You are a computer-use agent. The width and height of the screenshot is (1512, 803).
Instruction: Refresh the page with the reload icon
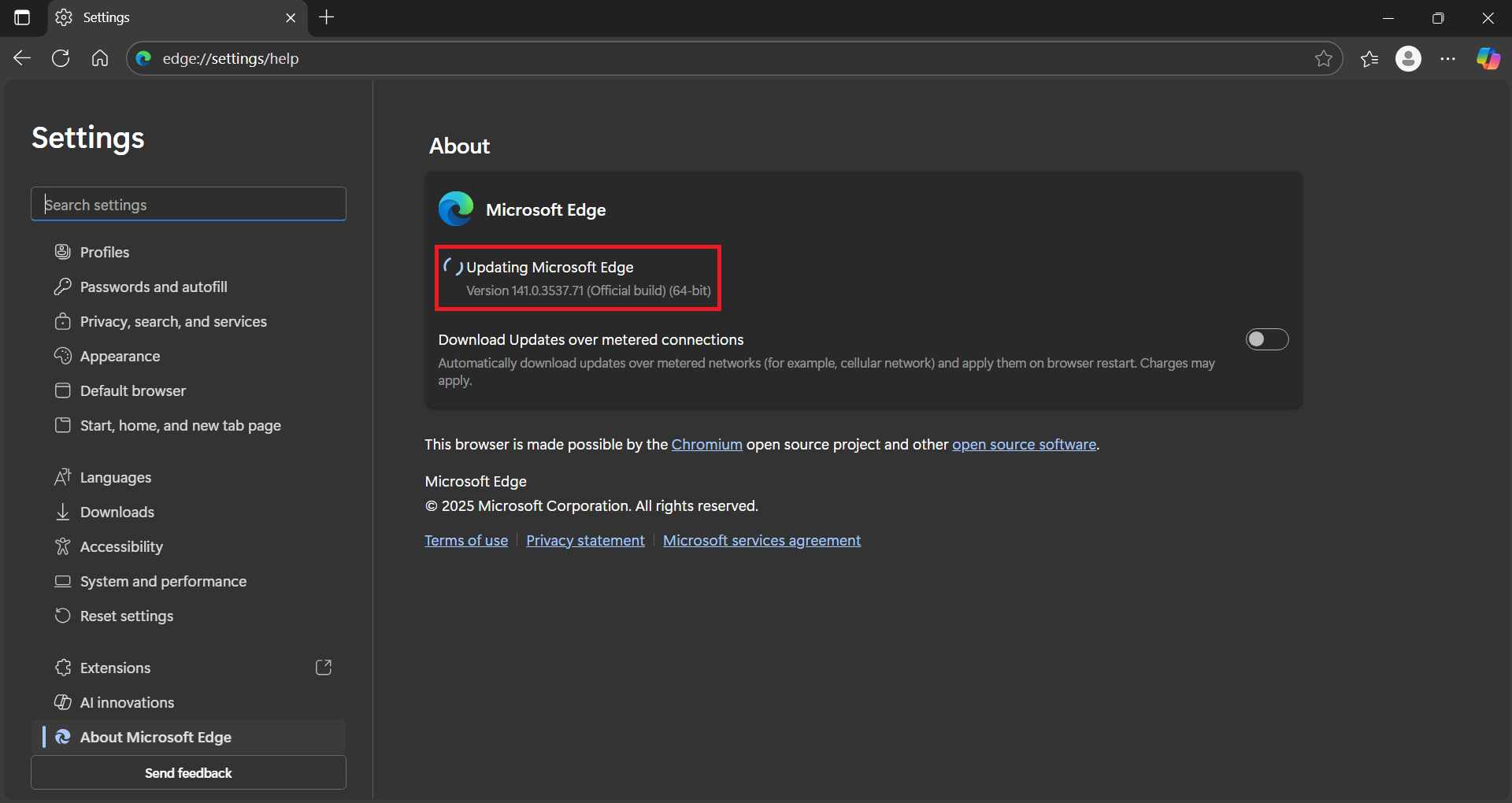click(61, 58)
